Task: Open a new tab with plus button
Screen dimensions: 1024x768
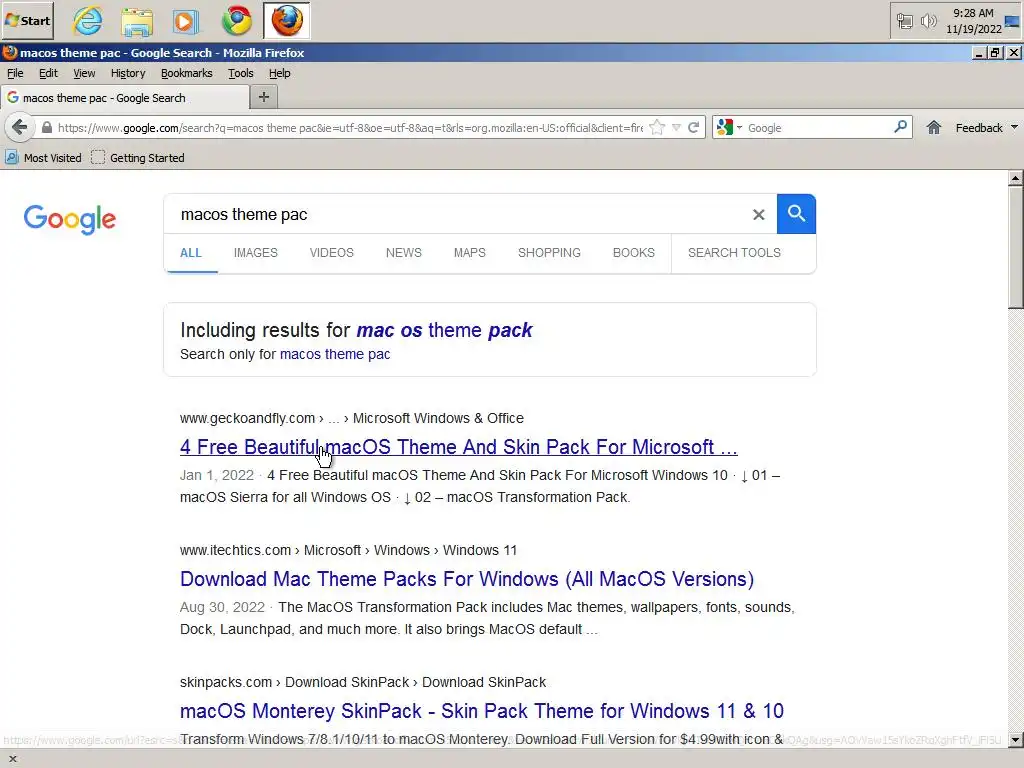Action: click(x=264, y=97)
